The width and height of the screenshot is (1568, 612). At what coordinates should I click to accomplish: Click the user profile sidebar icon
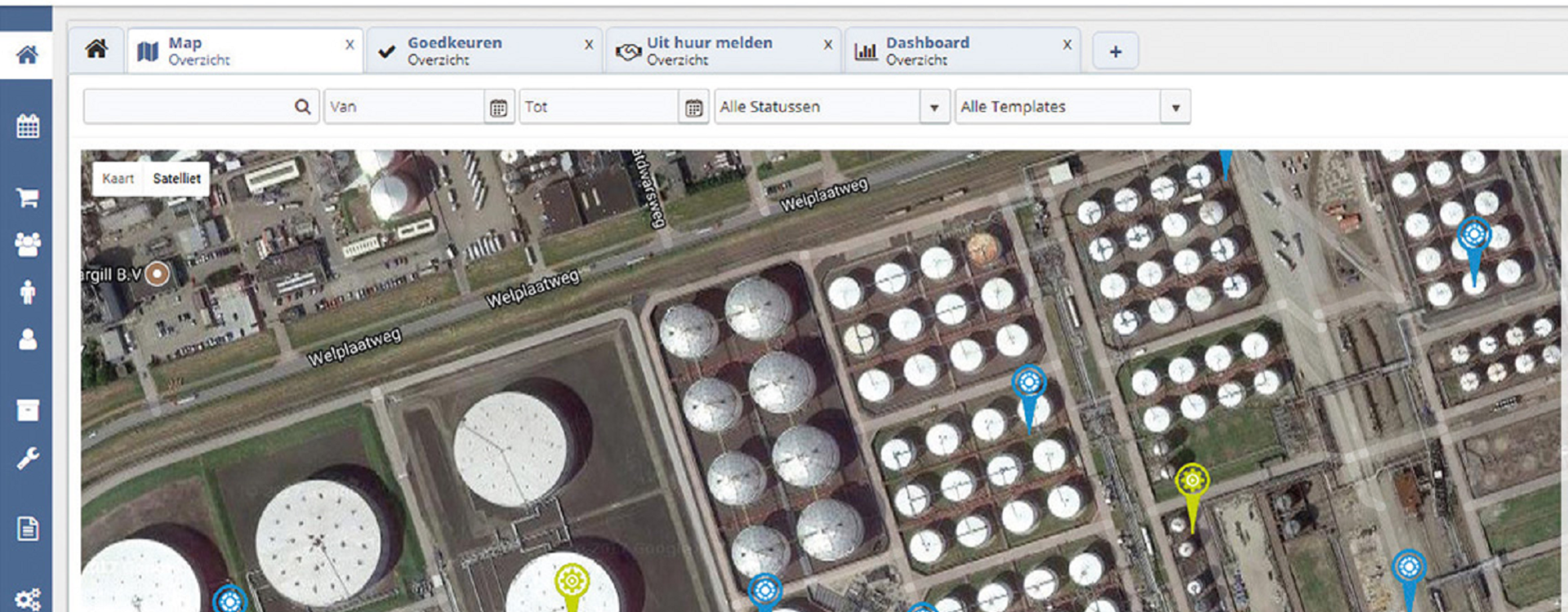point(28,339)
